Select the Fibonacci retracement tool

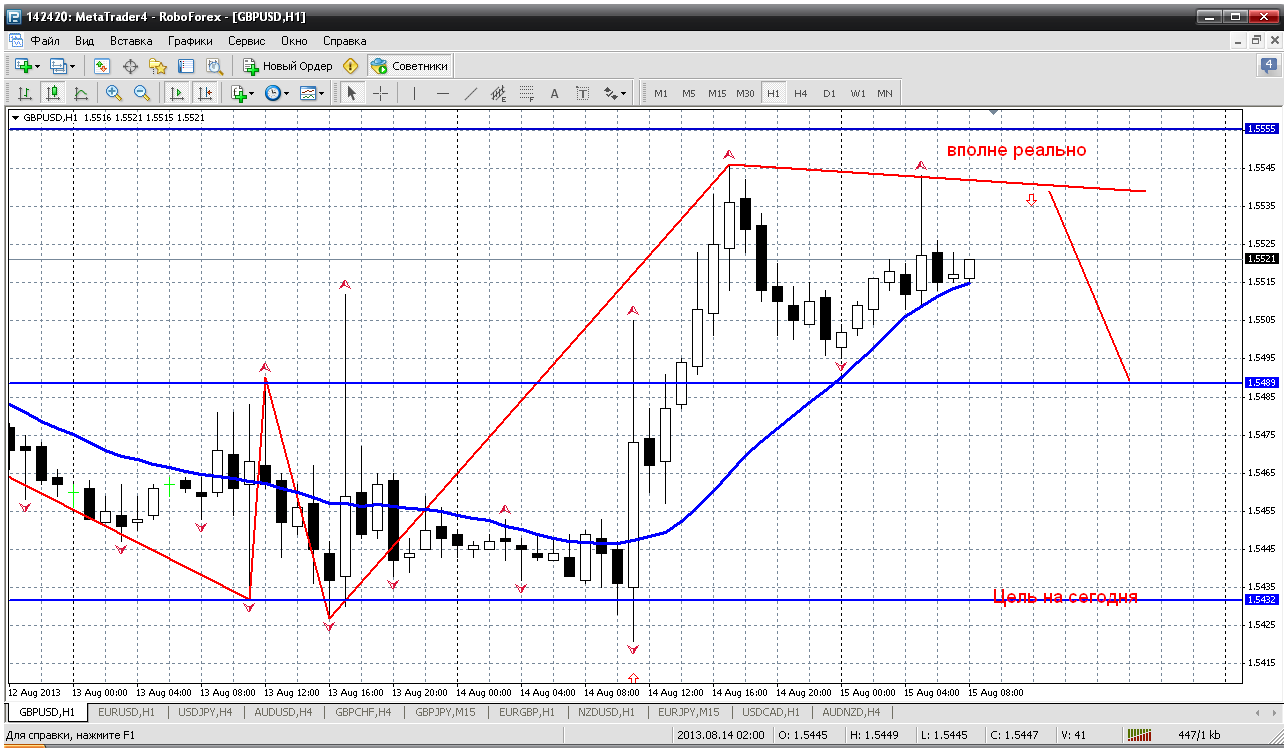tap(527, 93)
